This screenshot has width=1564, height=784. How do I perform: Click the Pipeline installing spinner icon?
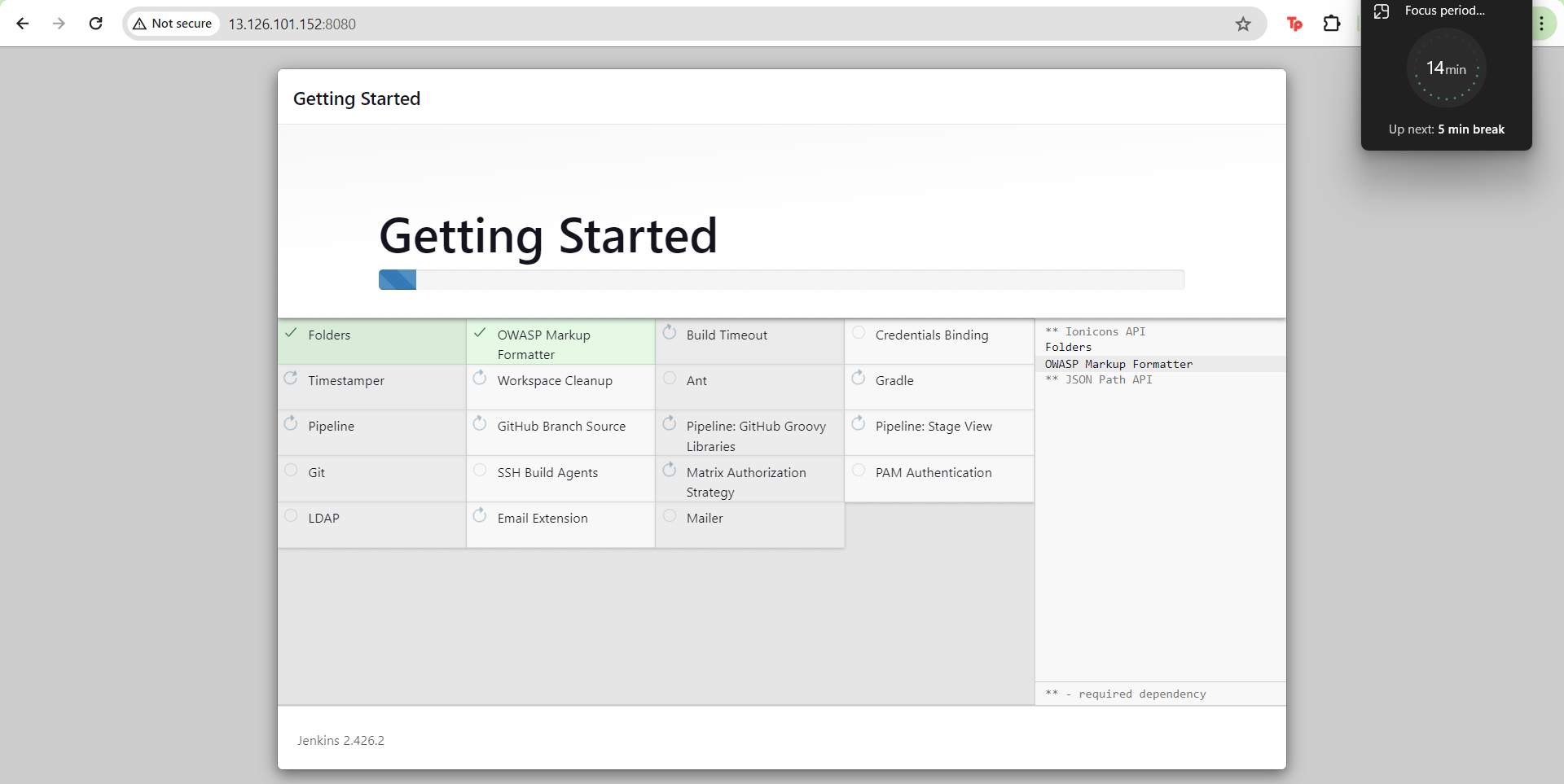(x=291, y=423)
